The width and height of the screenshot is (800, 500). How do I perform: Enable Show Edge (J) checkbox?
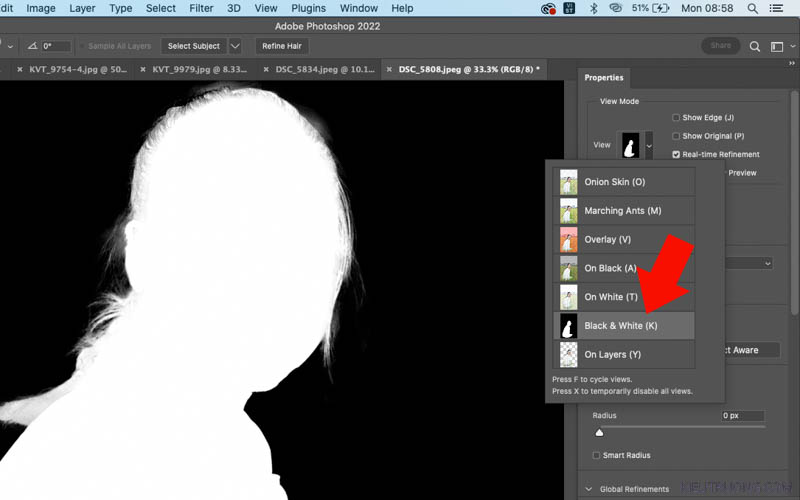676,118
